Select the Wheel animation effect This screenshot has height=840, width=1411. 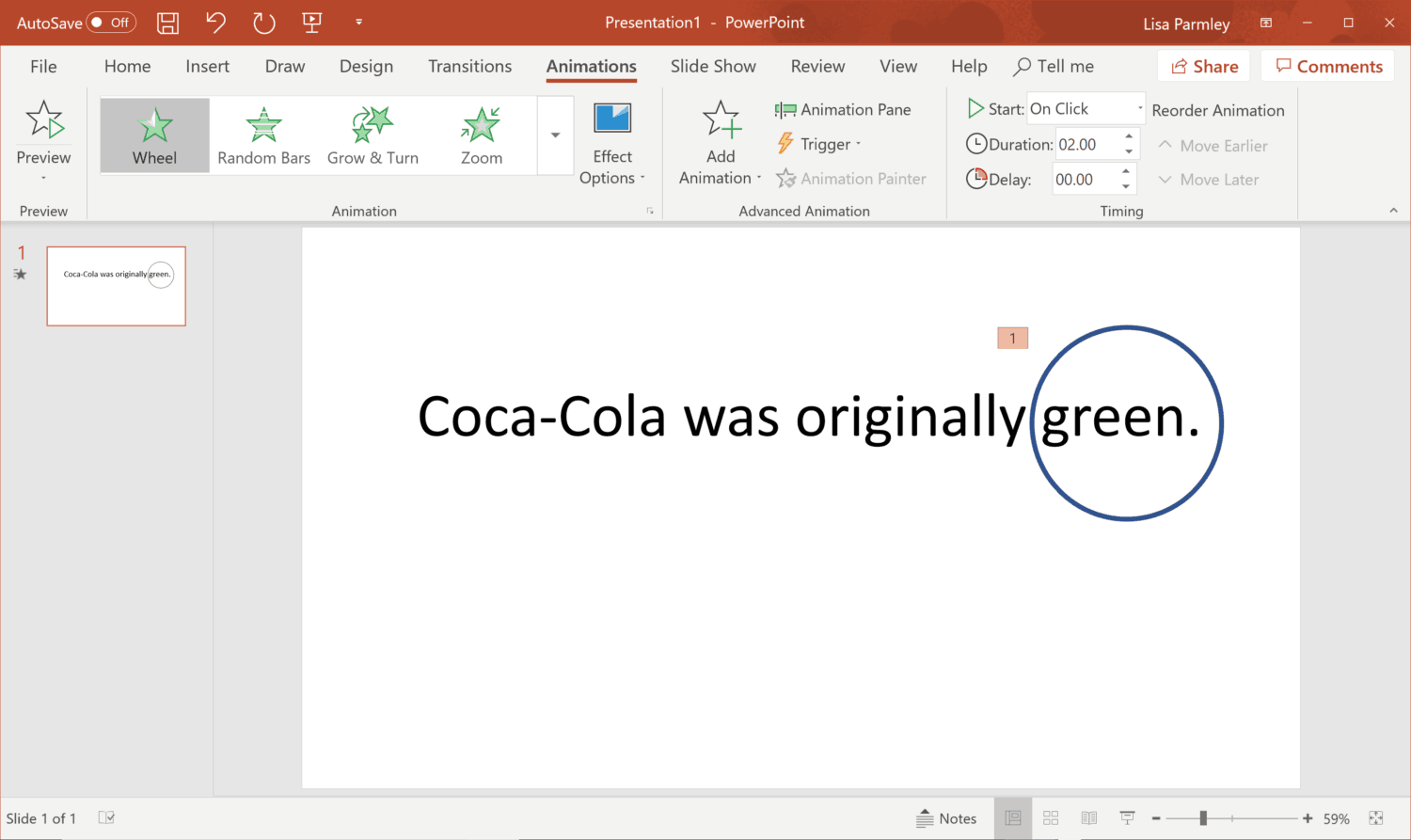(x=154, y=135)
